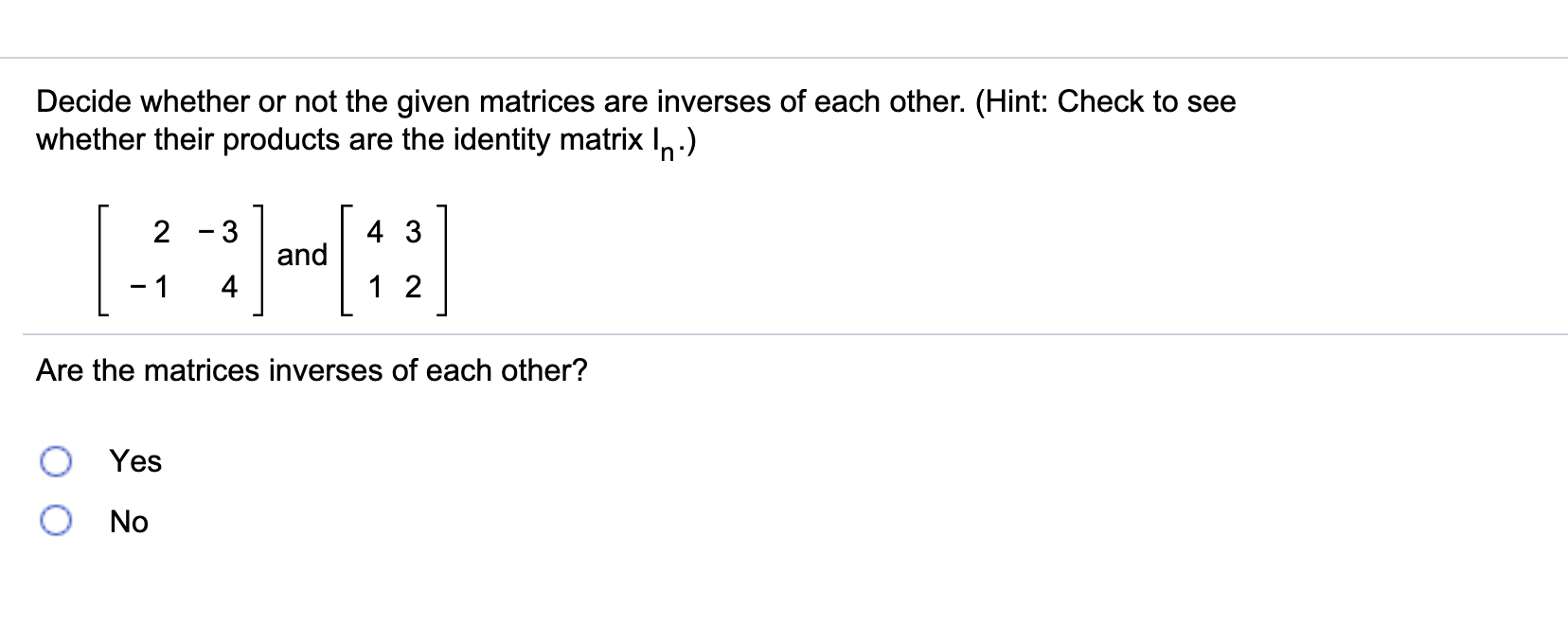1568x627 pixels.
Task: Click the entry -3 in first matrix
Action: 220,230
